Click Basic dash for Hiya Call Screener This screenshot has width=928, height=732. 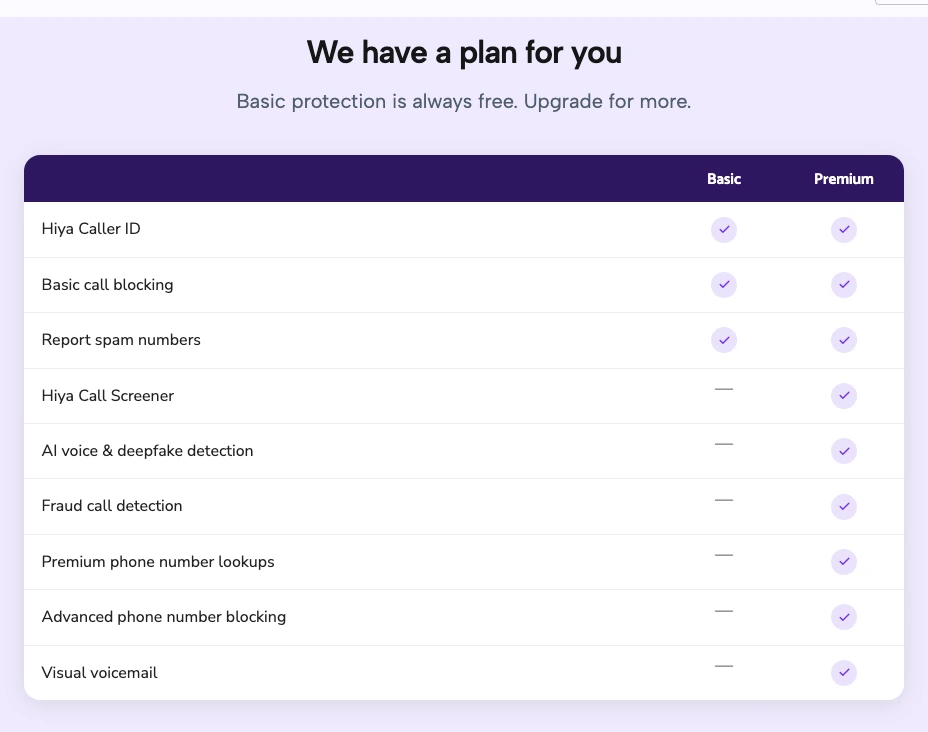click(x=724, y=389)
